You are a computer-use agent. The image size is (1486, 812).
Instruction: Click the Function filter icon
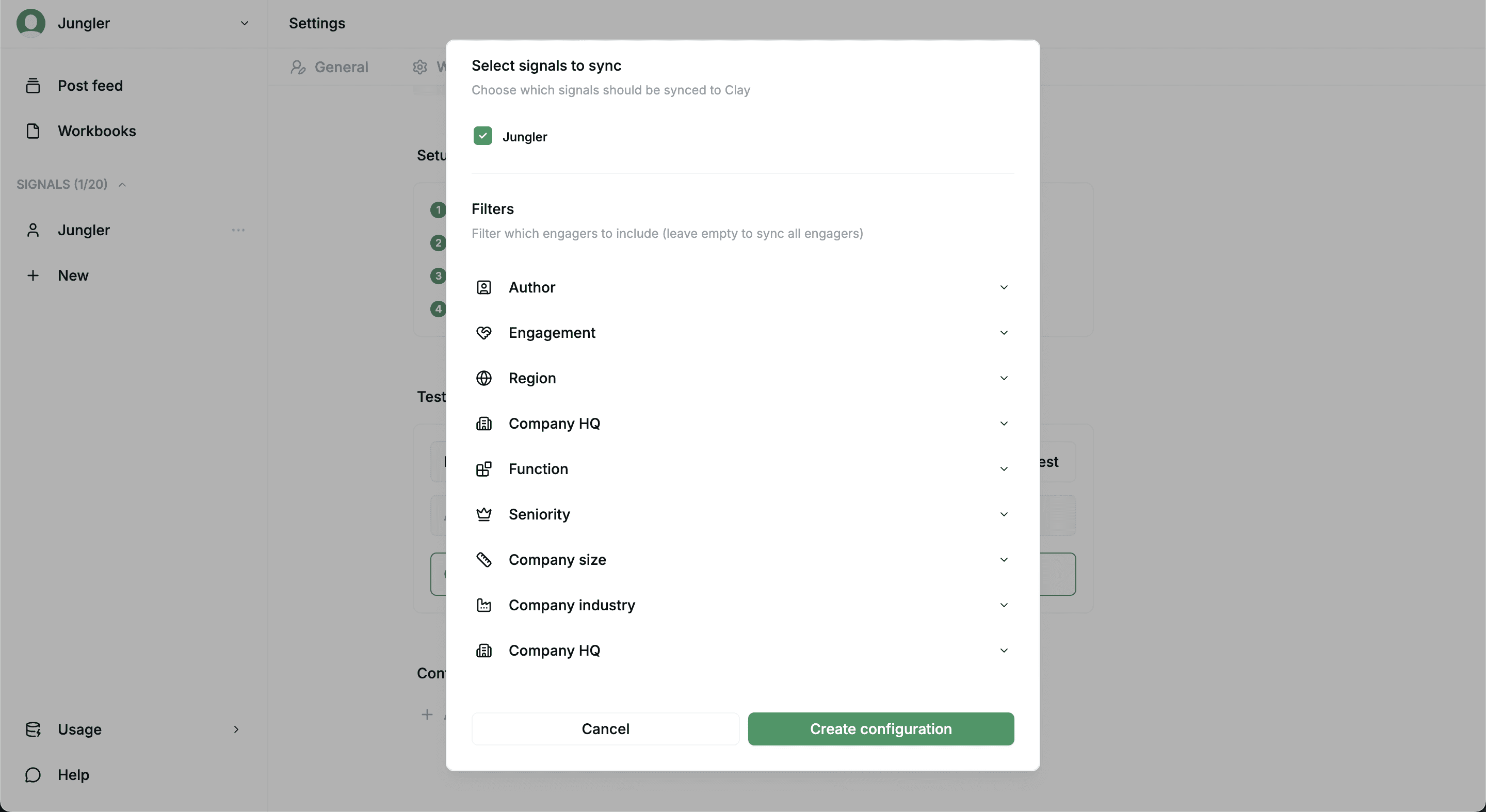pos(484,469)
